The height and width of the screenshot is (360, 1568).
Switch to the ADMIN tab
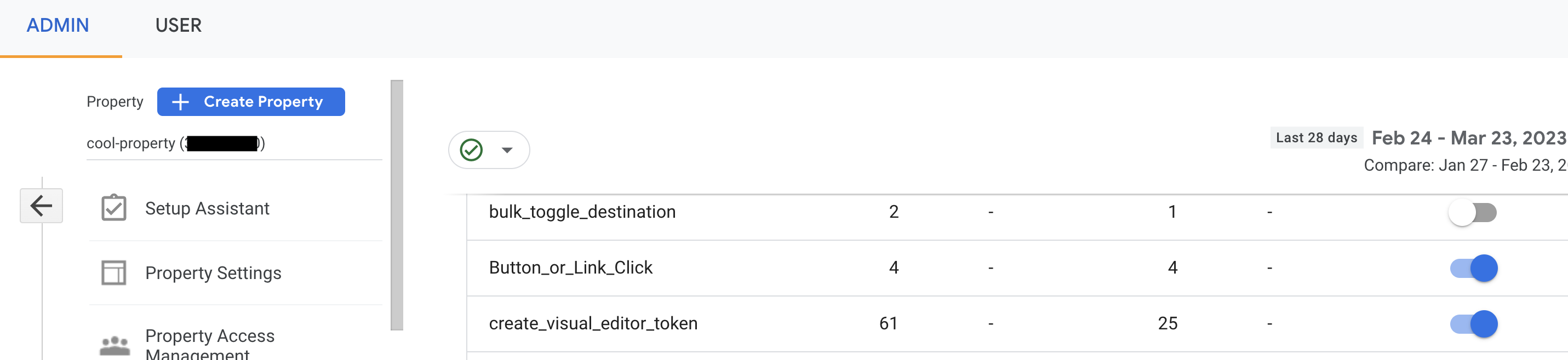(58, 26)
